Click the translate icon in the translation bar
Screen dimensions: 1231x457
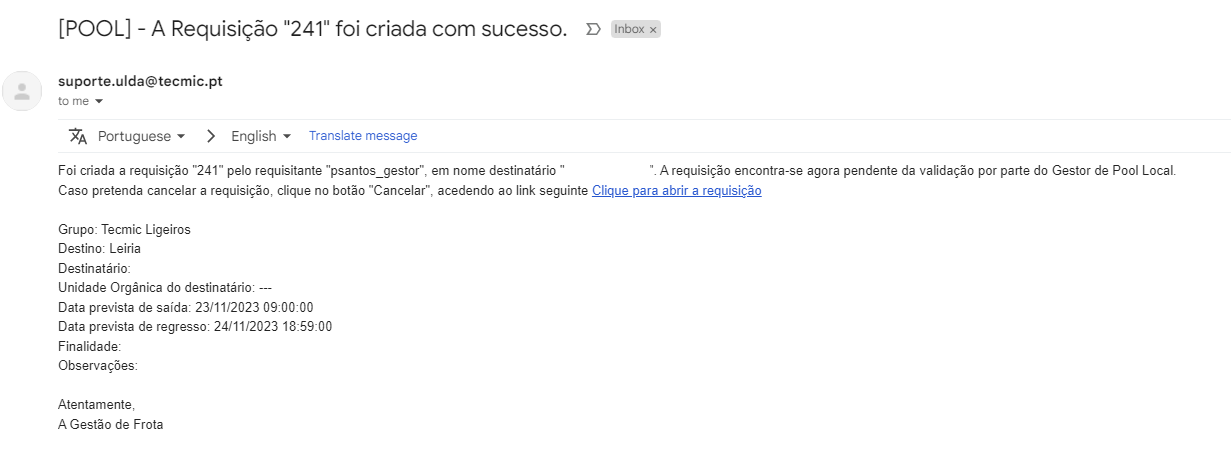[x=78, y=136]
